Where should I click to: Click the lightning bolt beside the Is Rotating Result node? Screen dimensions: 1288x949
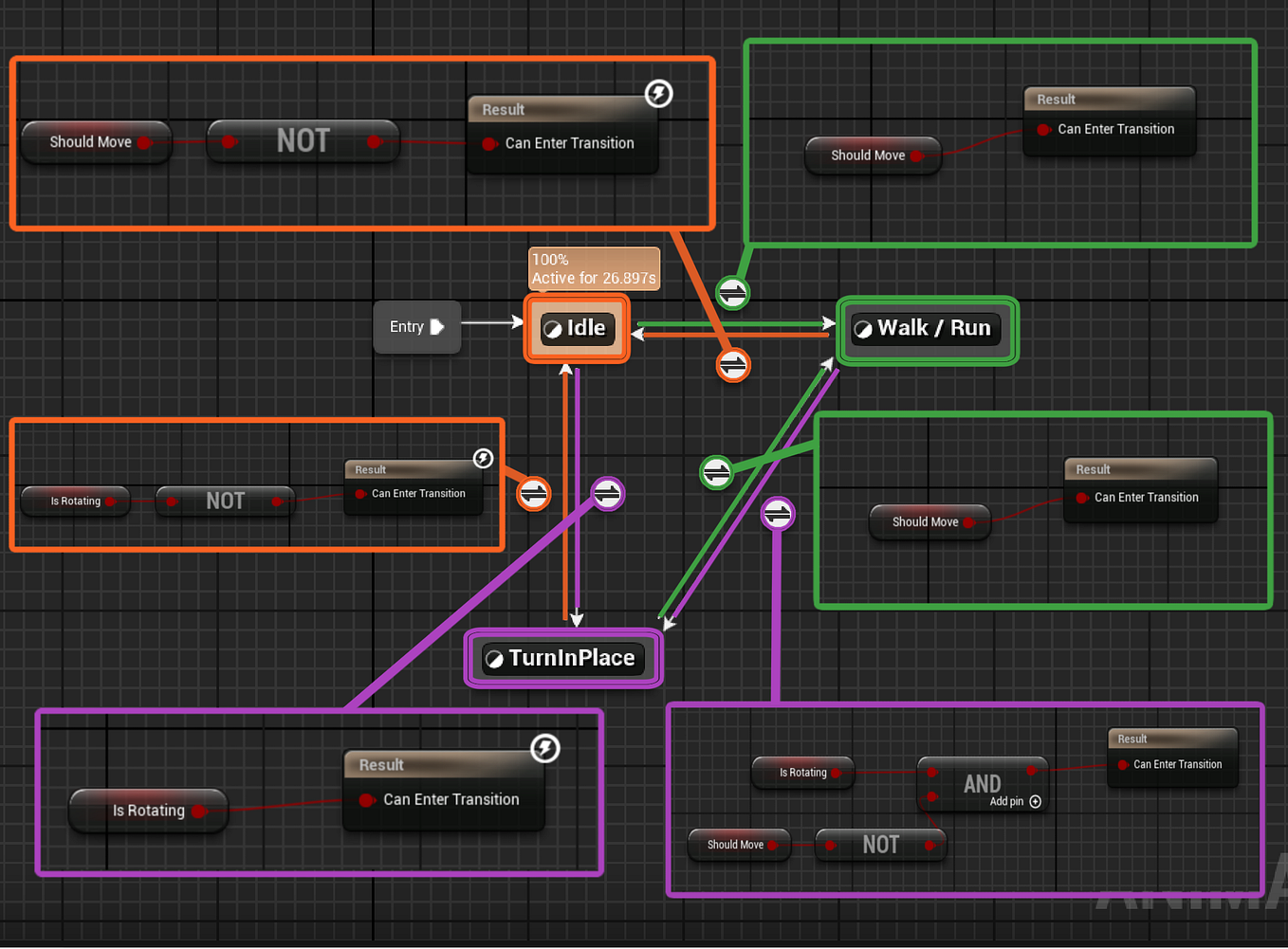point(545,749)
